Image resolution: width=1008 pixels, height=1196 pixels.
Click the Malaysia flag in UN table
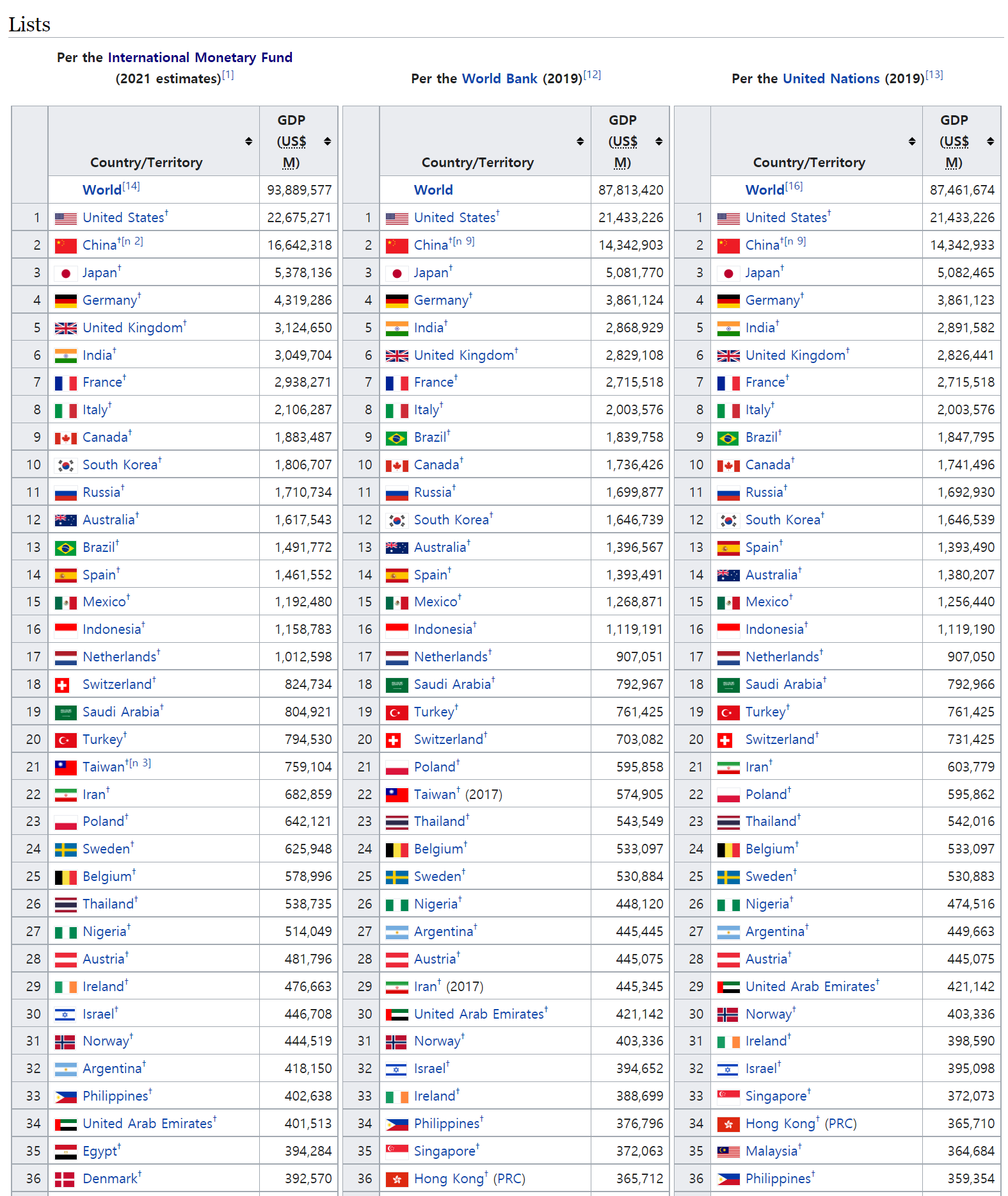[x=728, y=1152]
